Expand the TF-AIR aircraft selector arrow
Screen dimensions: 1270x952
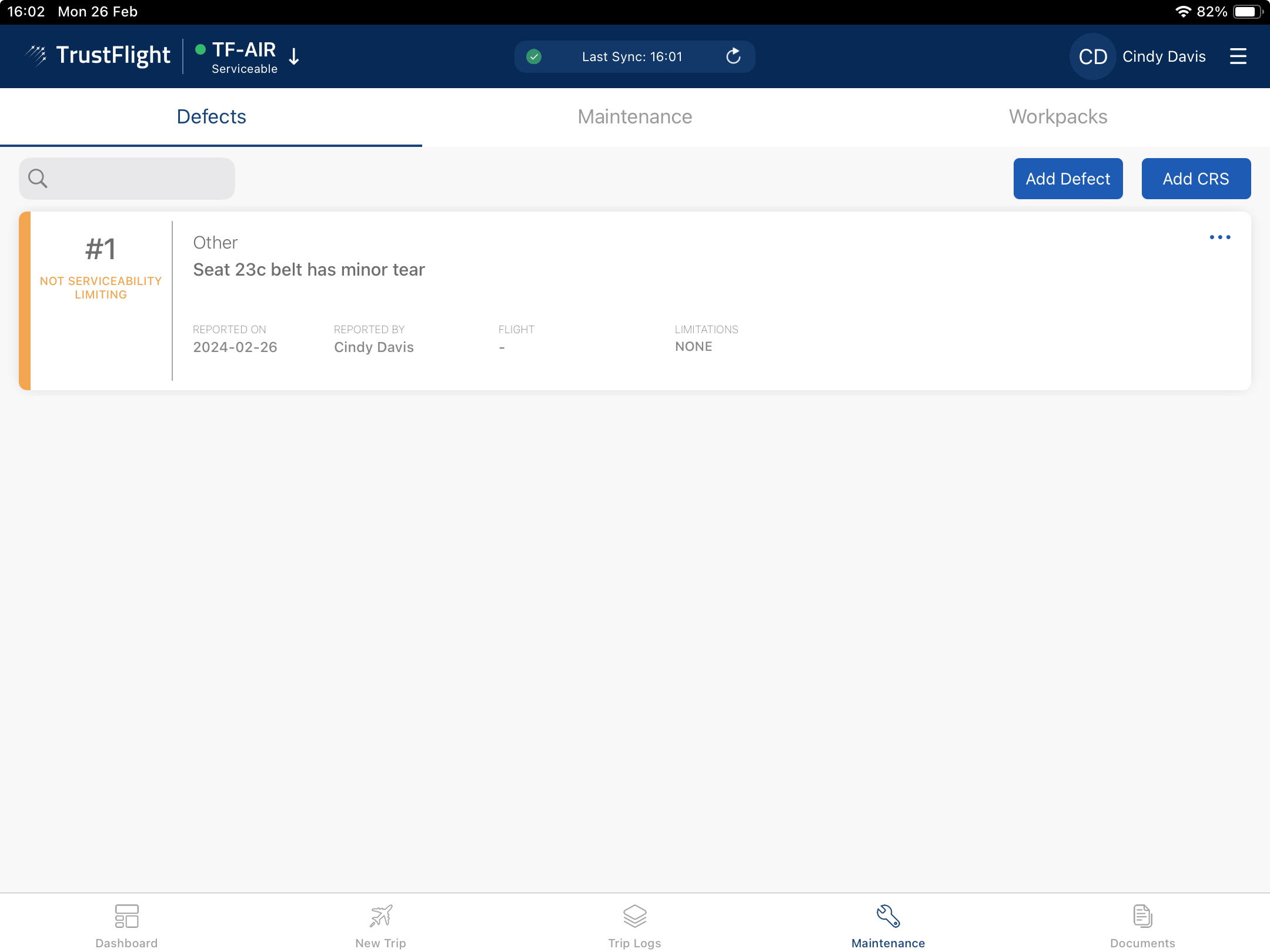click(x=295, y=56)
